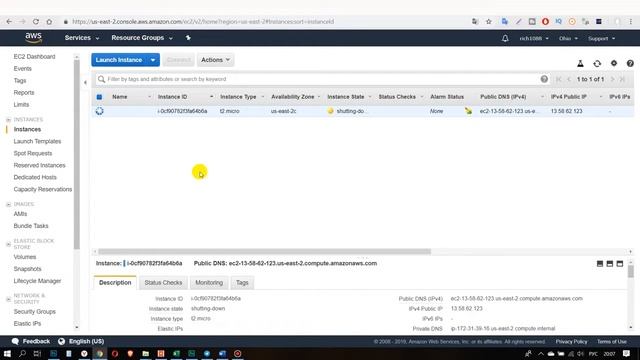Open Volumes in the sidebar
640x360 pixels.
click(24, 257)
